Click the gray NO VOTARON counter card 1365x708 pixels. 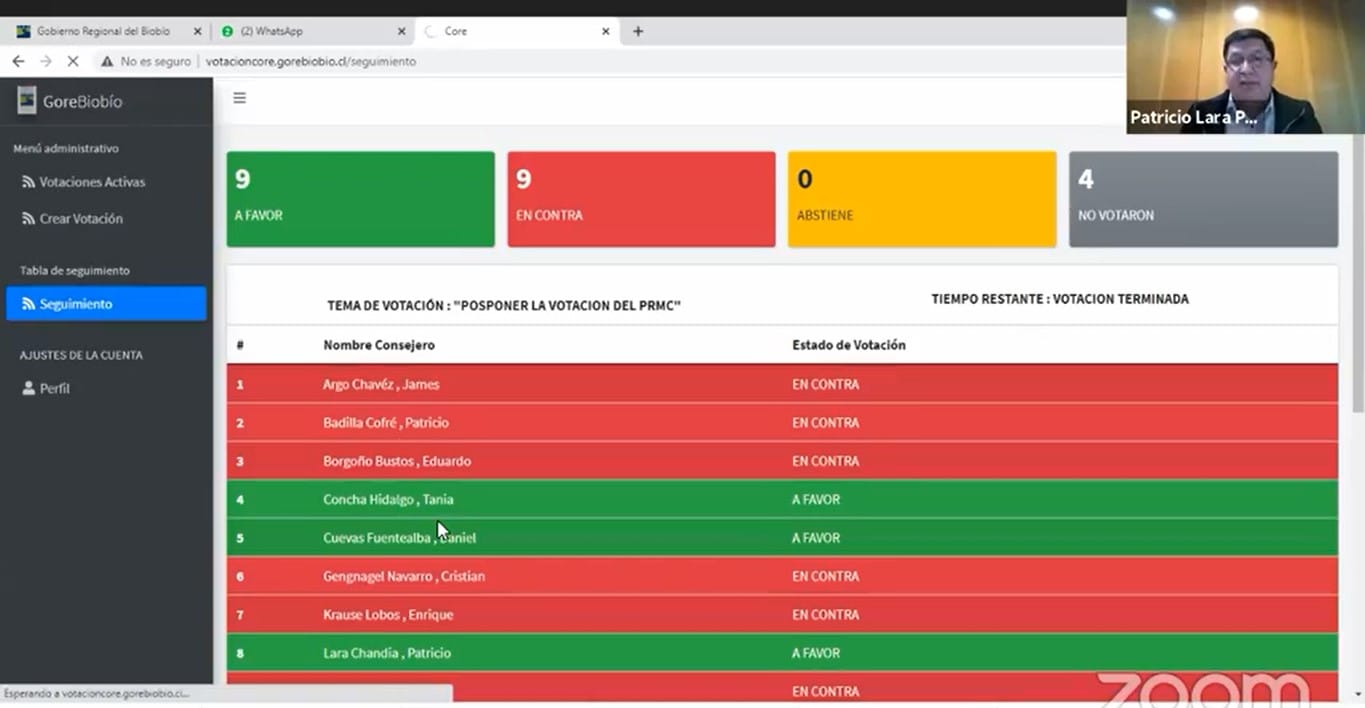pyautogui.click(x=1203, y=199)
